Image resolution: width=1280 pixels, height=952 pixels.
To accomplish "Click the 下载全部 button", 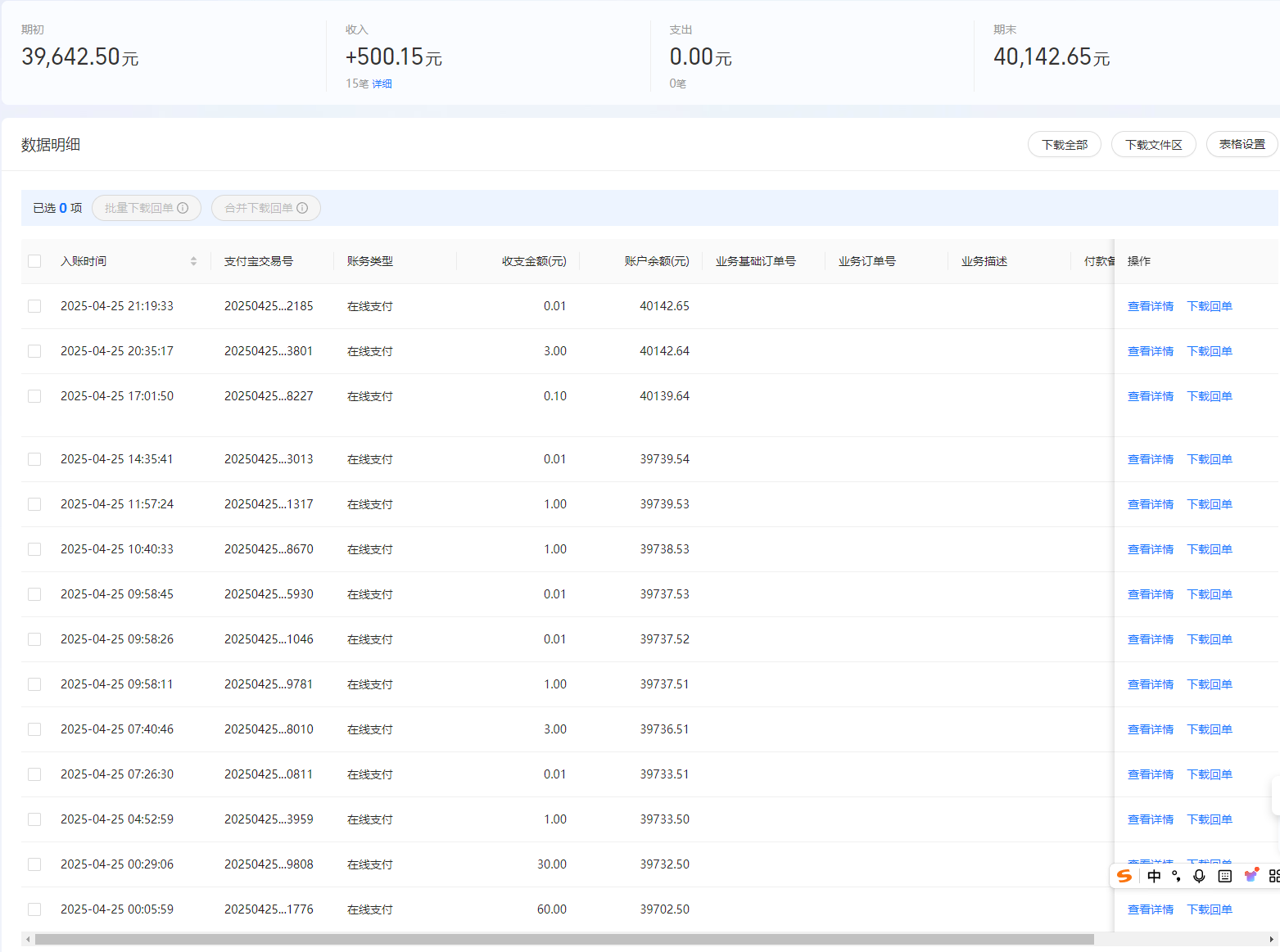I will tap(1064, 144).
